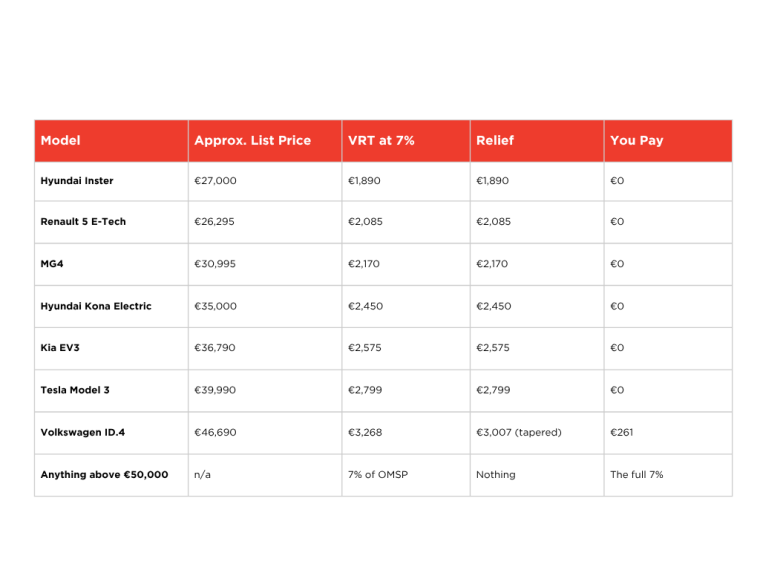Viewport: 760px width, 570px height.
Task: Click Hyundai Inster You Pay €0
Action: point(617,181)
